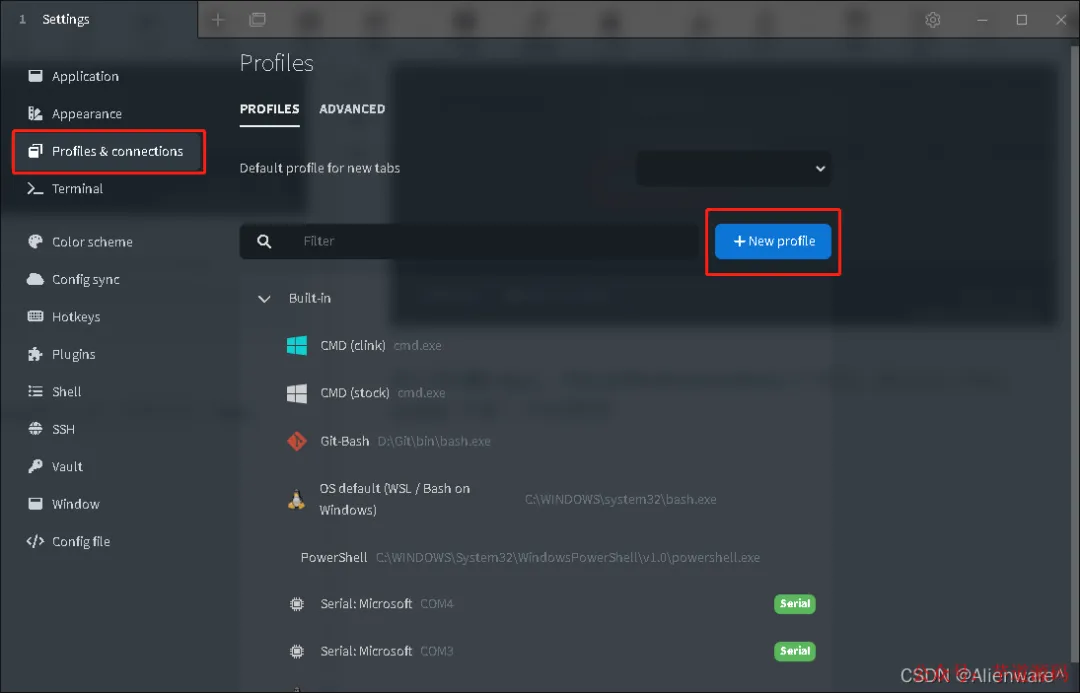Open the SSH settings section

[x=63, y=429]
